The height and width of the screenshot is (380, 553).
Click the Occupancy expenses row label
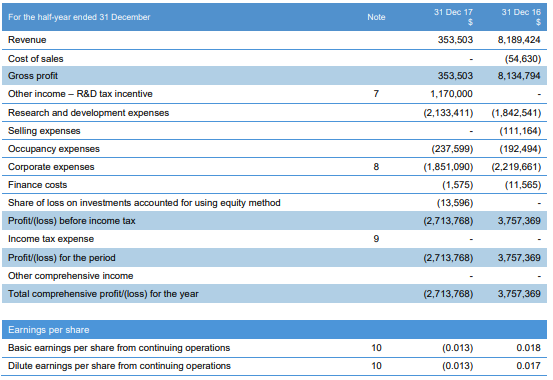[54, 149]
